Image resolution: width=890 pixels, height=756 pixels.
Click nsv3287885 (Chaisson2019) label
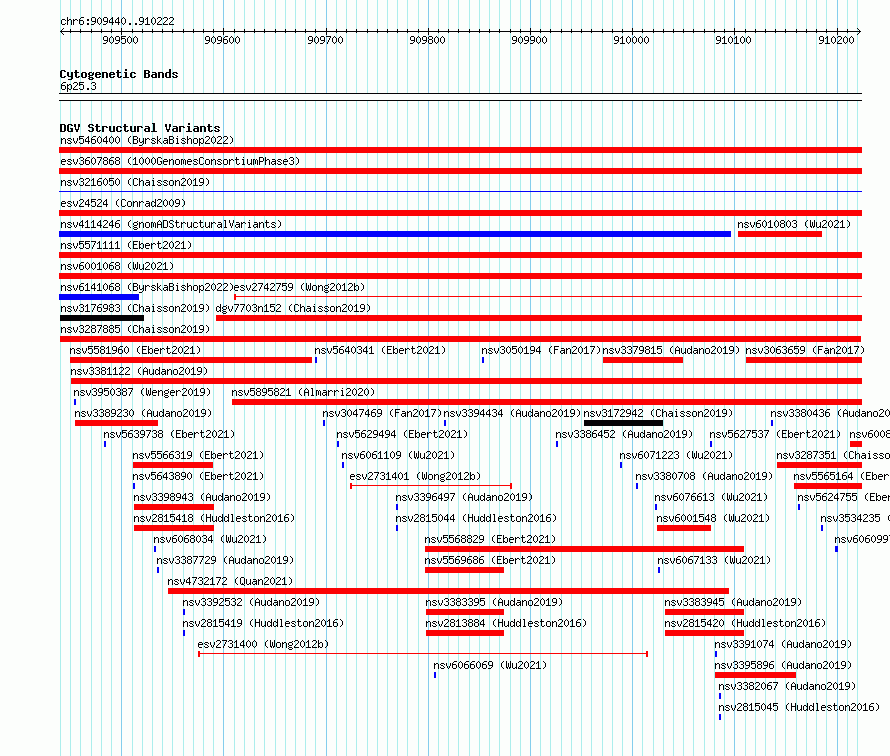pyautogui.click(x=135, y=329)
